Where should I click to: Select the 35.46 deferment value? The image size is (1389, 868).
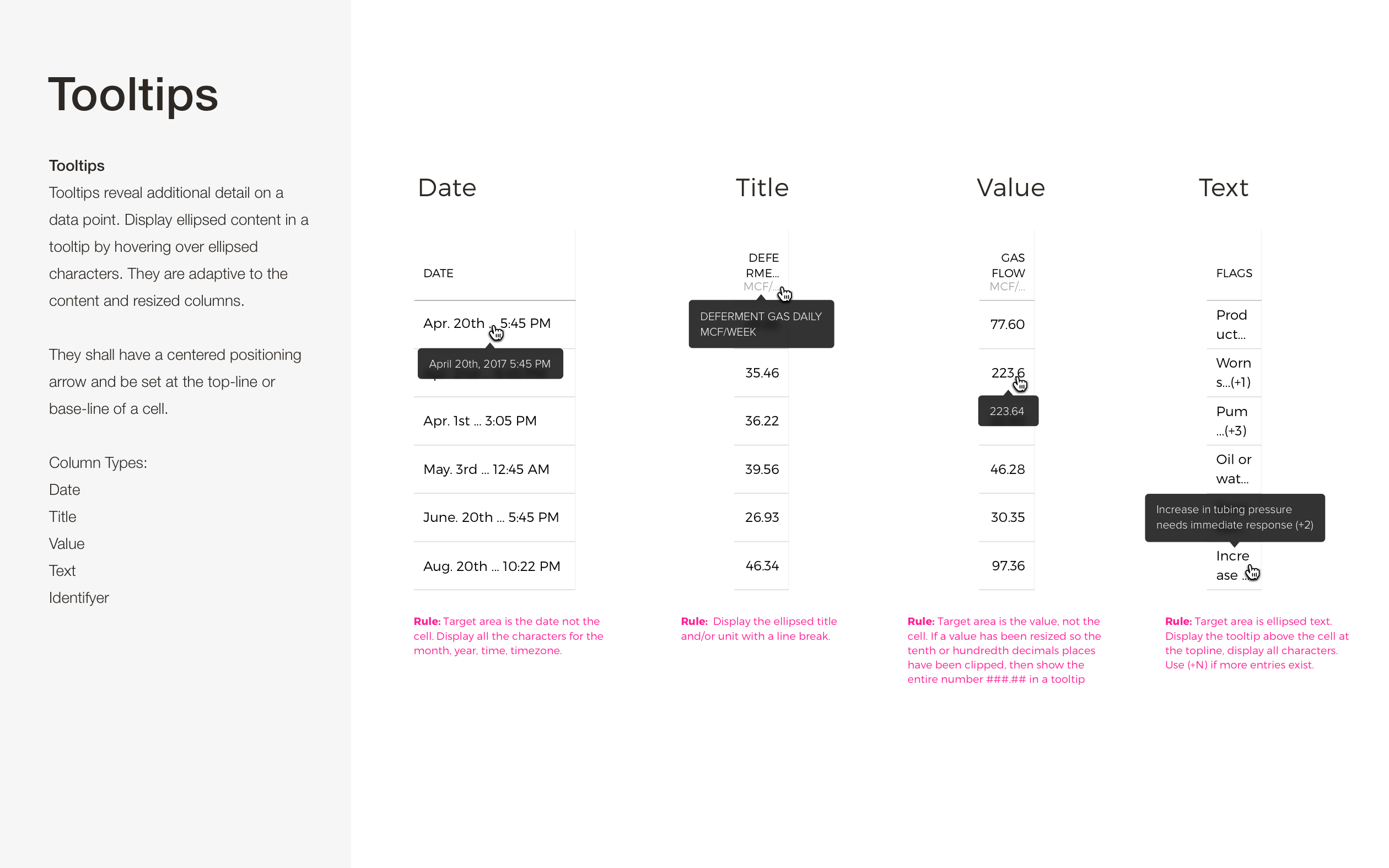tap(762, 373)
